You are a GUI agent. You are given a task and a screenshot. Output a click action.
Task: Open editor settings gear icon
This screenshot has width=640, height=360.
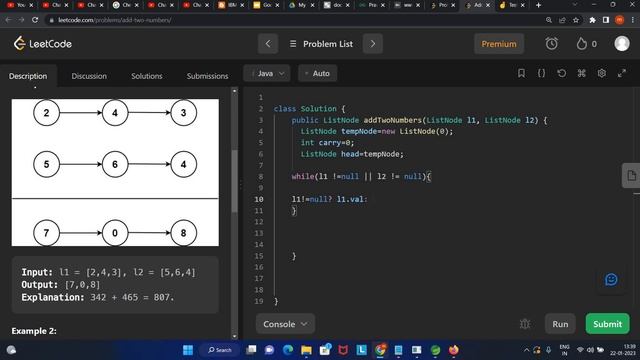601,73
